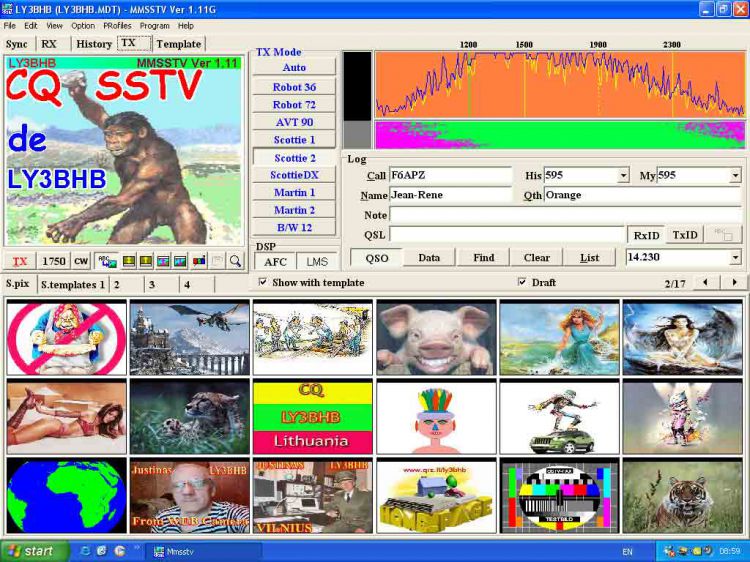Select the CQ LY3BHB Lithuania thumbnail
The height and width of the screenshot is (562, 750).
click(x=313, y=417)
